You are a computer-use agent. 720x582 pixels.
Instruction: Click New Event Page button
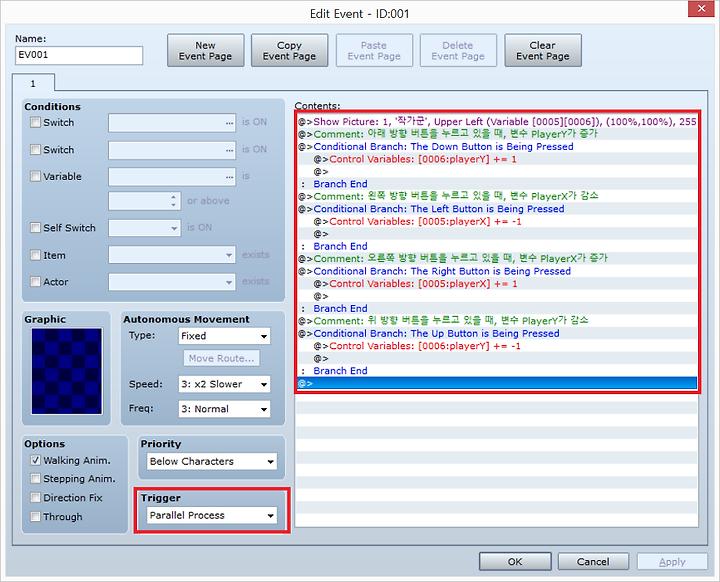pos(205,51)
